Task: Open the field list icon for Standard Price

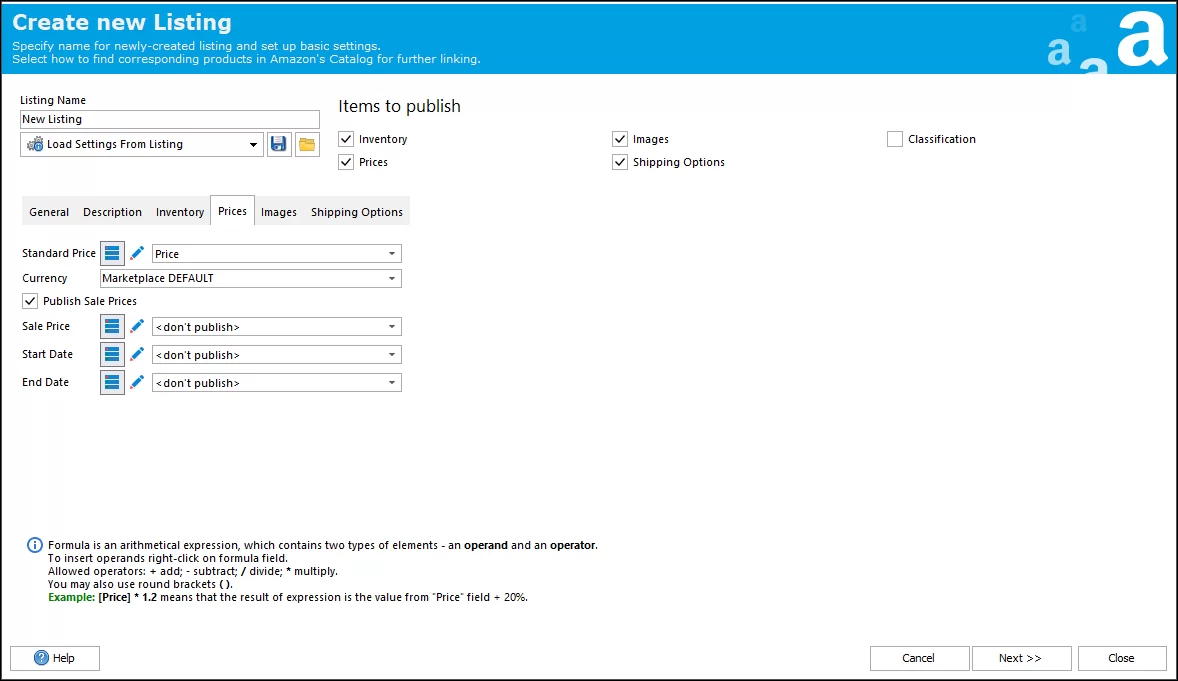Action: coord(112,253)
